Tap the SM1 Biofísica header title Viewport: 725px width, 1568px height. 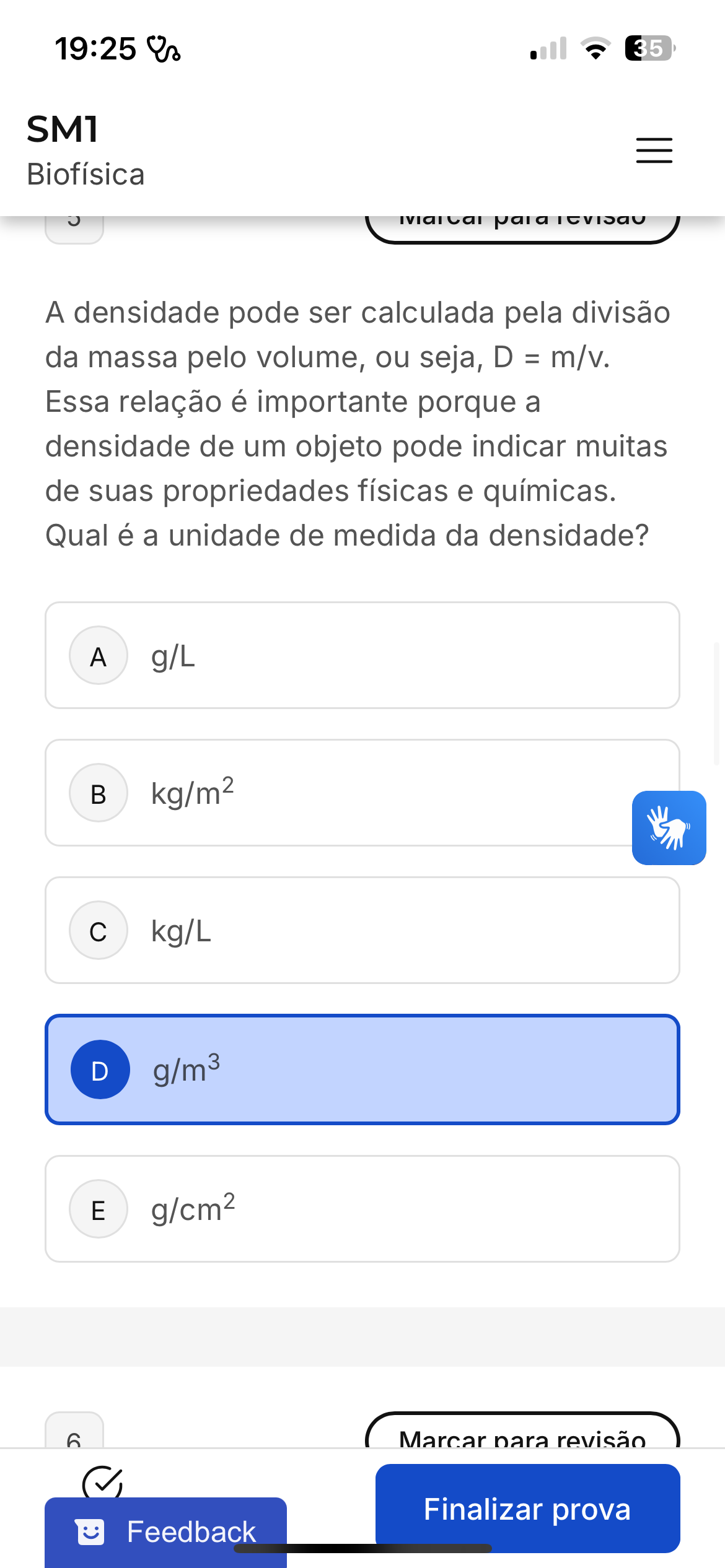point(86,150)
